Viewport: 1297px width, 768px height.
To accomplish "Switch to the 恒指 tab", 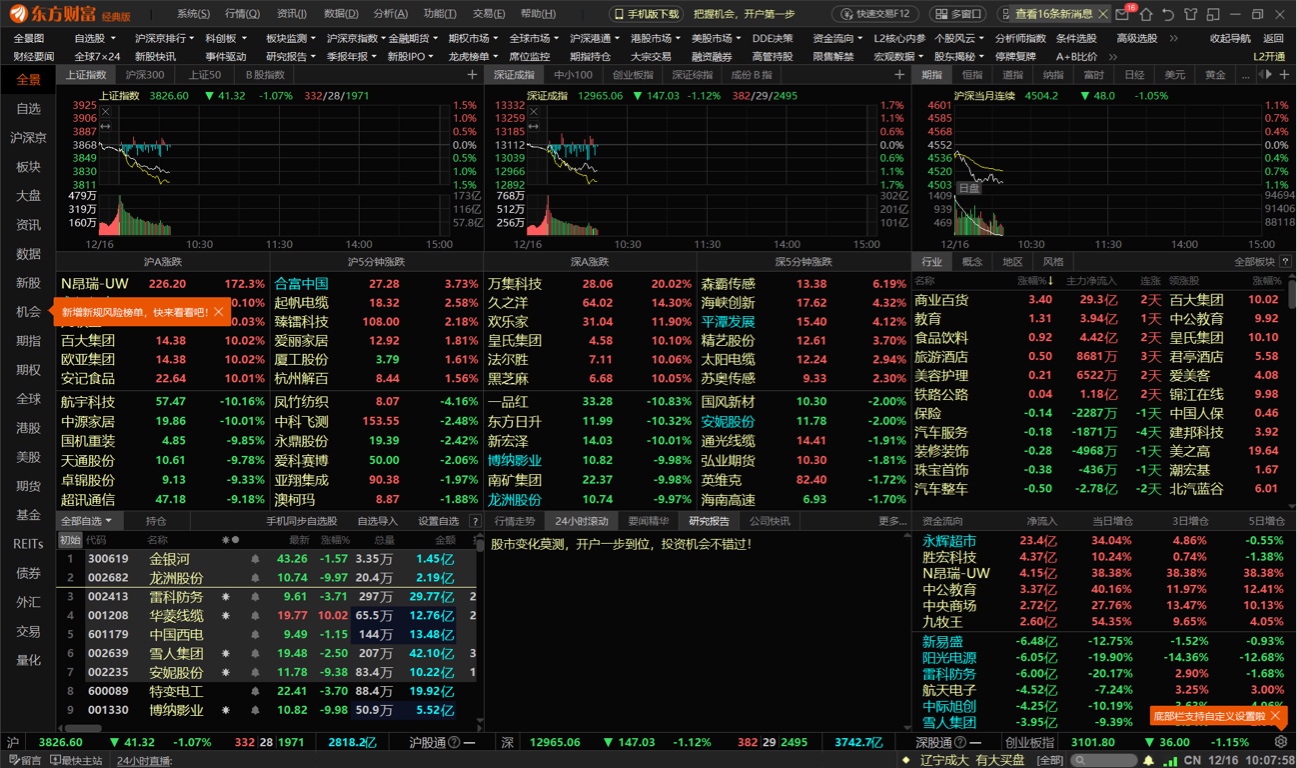I will pos(972,75).
